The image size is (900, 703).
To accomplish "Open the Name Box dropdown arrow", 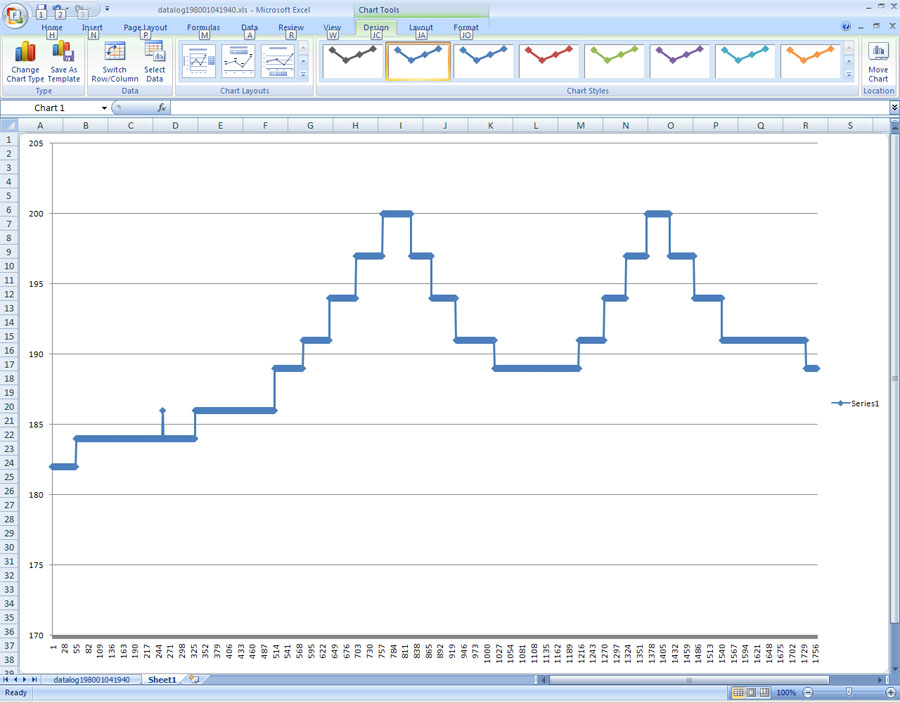I will [104, 108].
